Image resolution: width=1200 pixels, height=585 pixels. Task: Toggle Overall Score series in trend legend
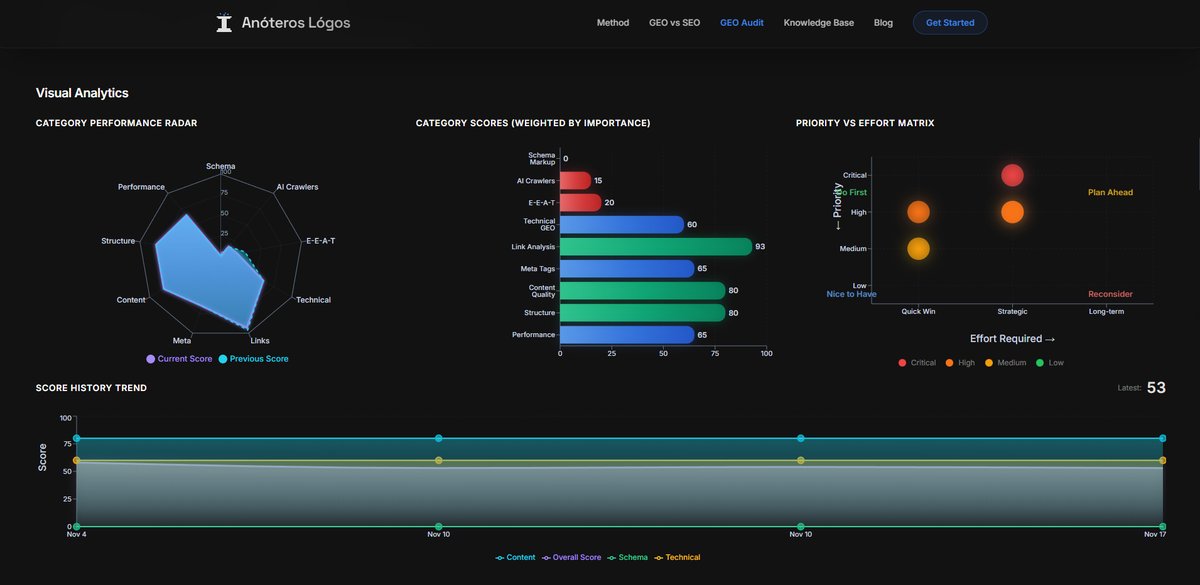[572, 557]
